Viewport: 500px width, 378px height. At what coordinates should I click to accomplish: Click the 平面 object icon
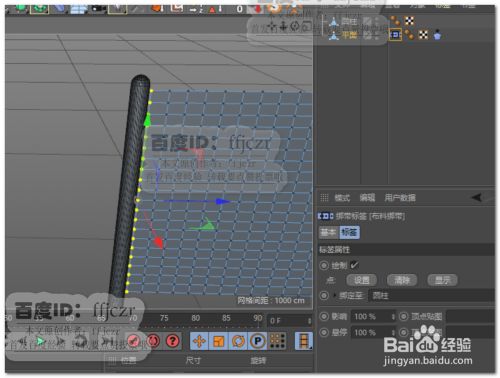point(333,35)
